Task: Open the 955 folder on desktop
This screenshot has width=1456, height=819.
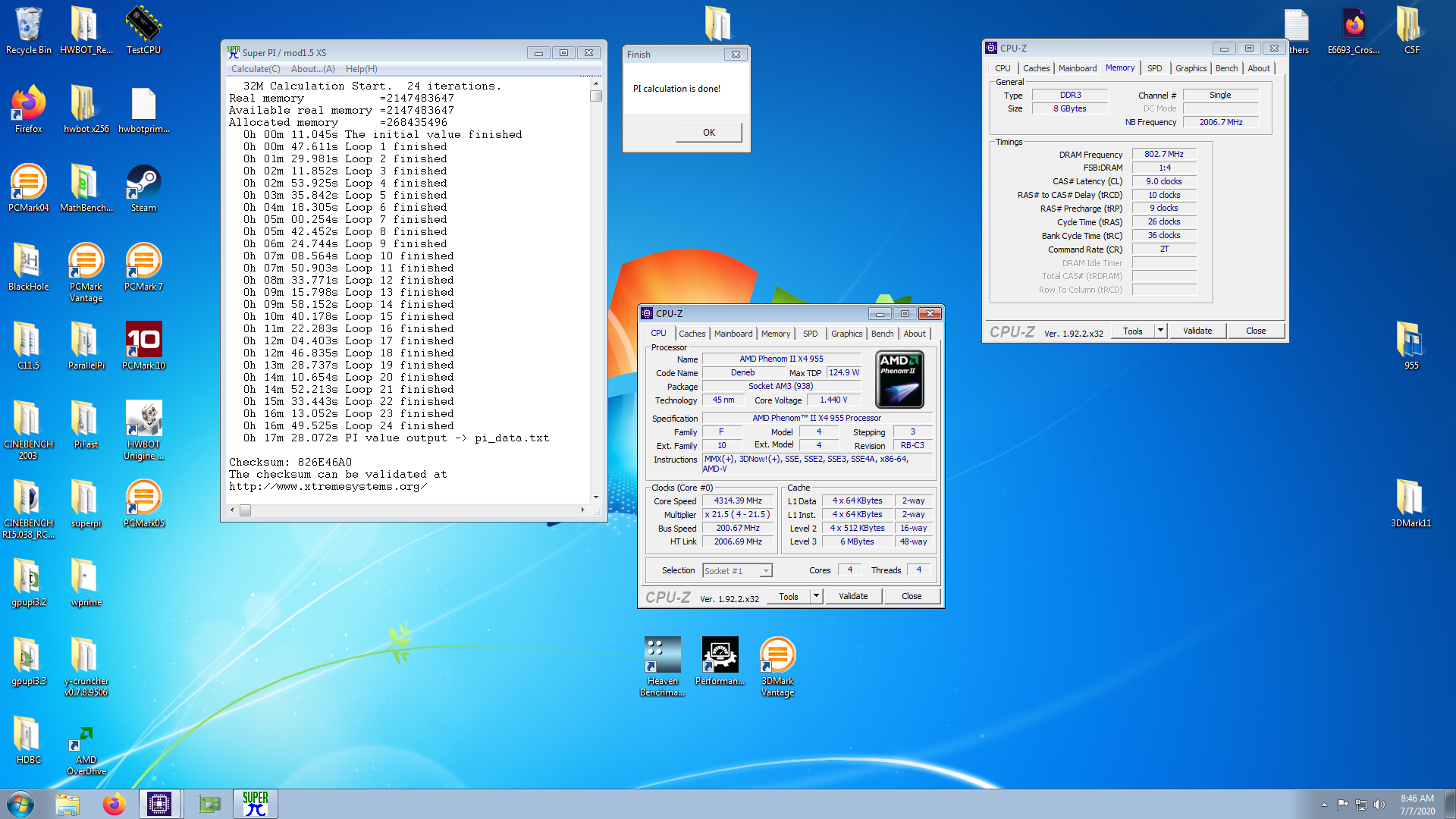Action: click(x=1410, y=346)
